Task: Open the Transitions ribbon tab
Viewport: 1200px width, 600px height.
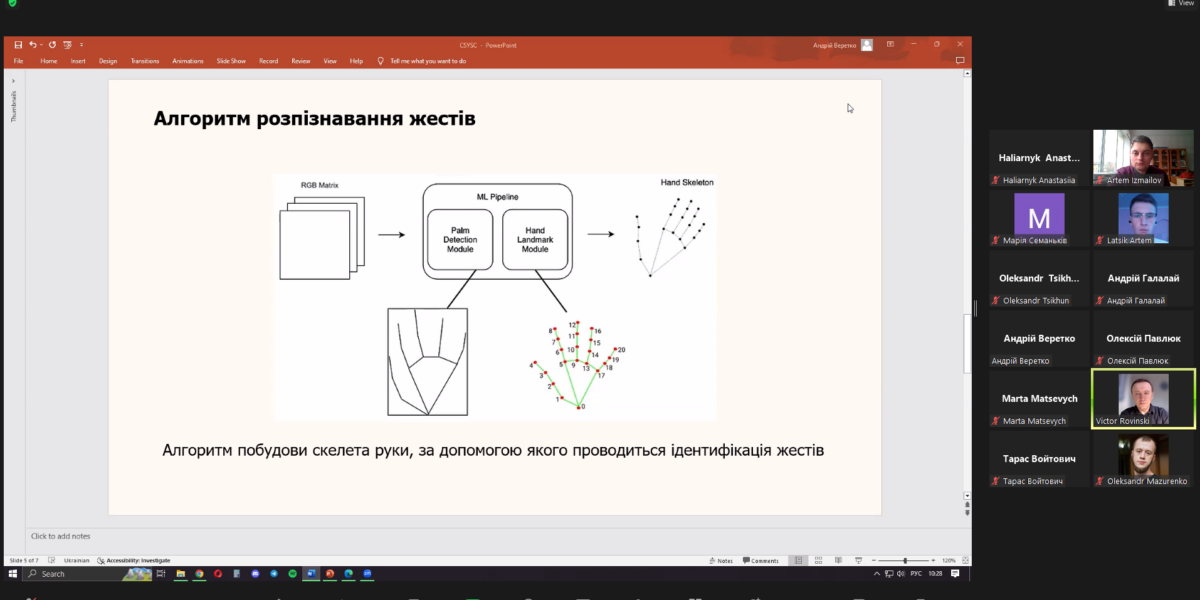Action: [144, 61]
